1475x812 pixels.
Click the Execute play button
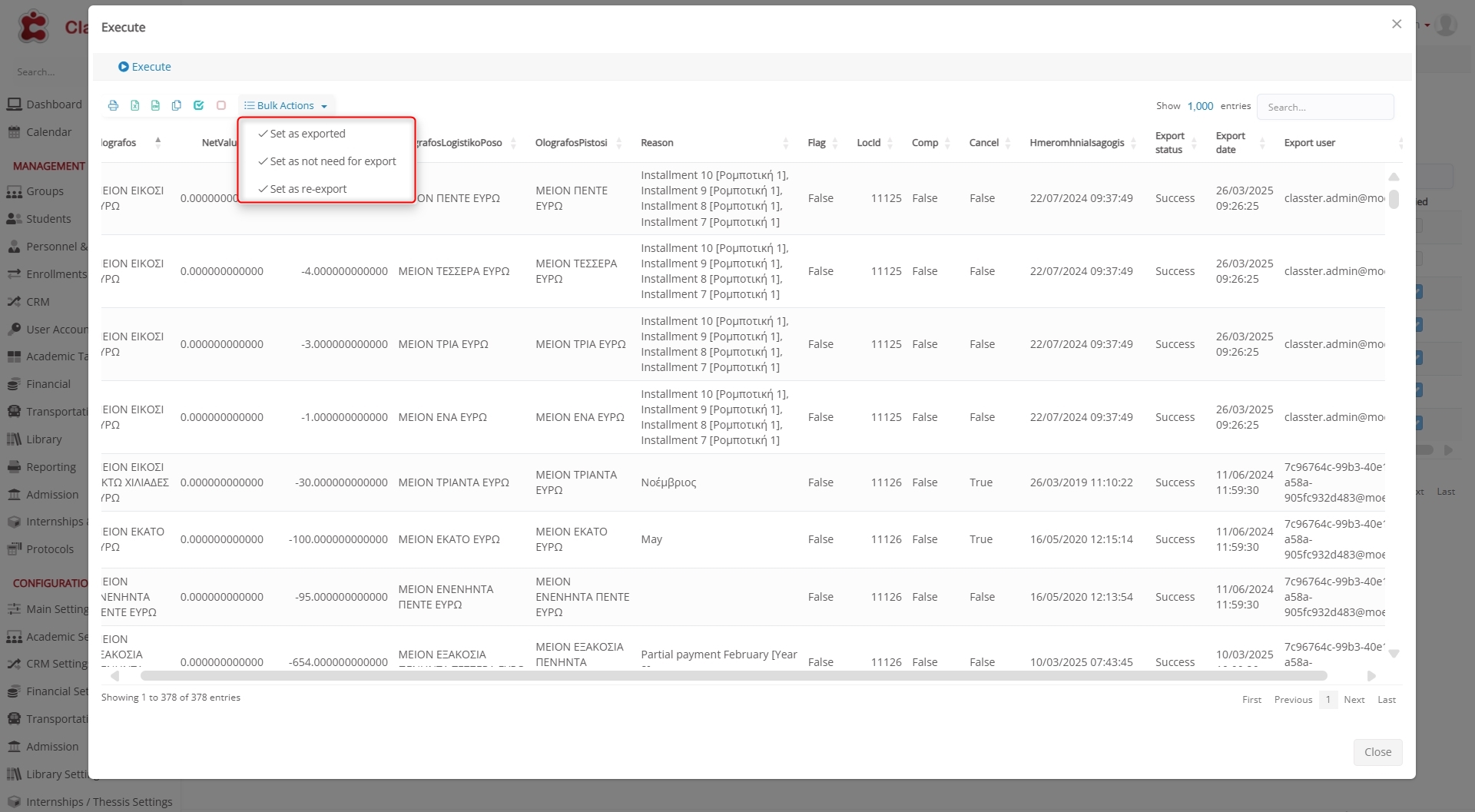[144, 67]
